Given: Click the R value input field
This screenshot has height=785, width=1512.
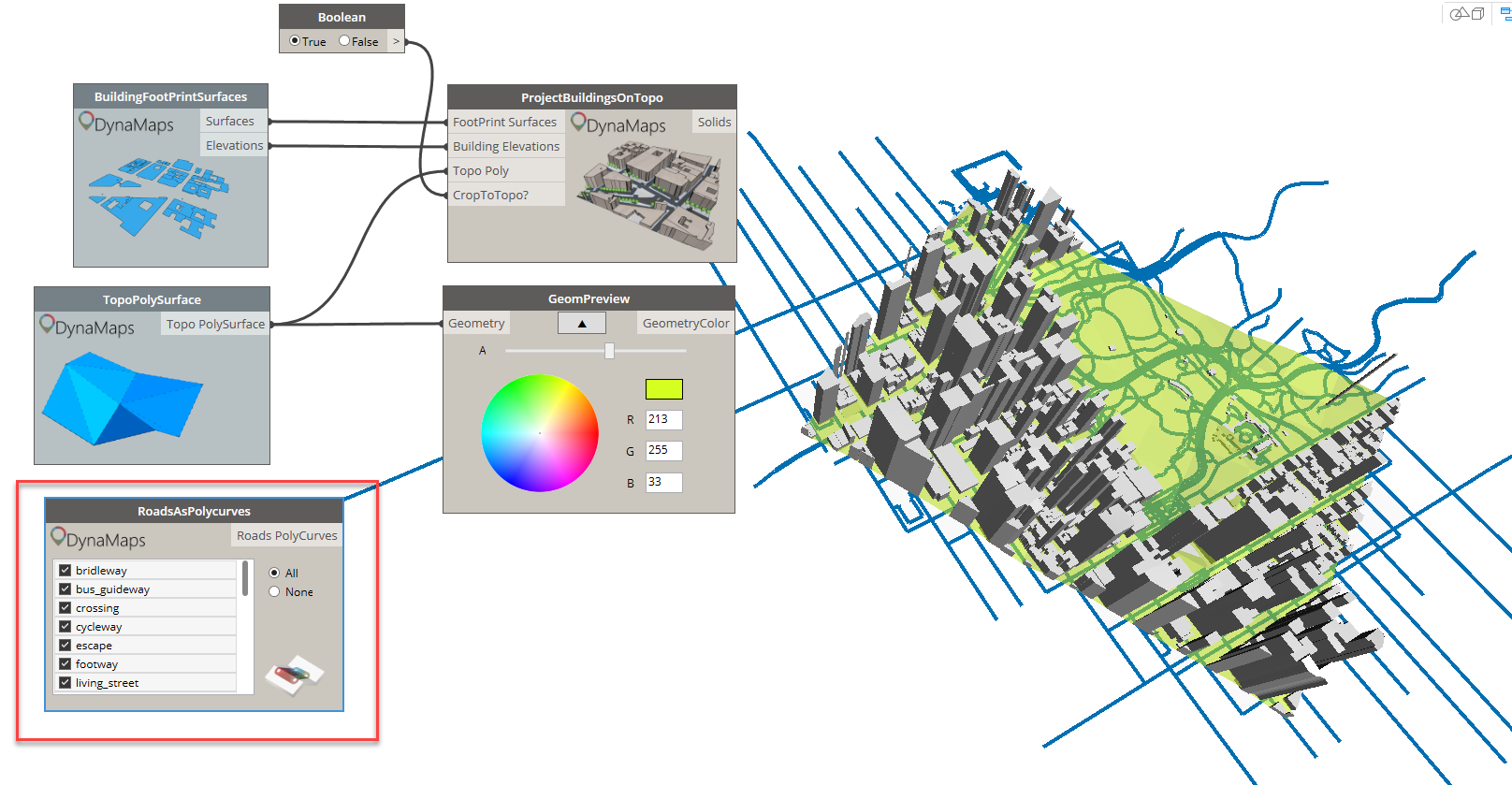Looking at the screenshot, I should pos(663,419).
